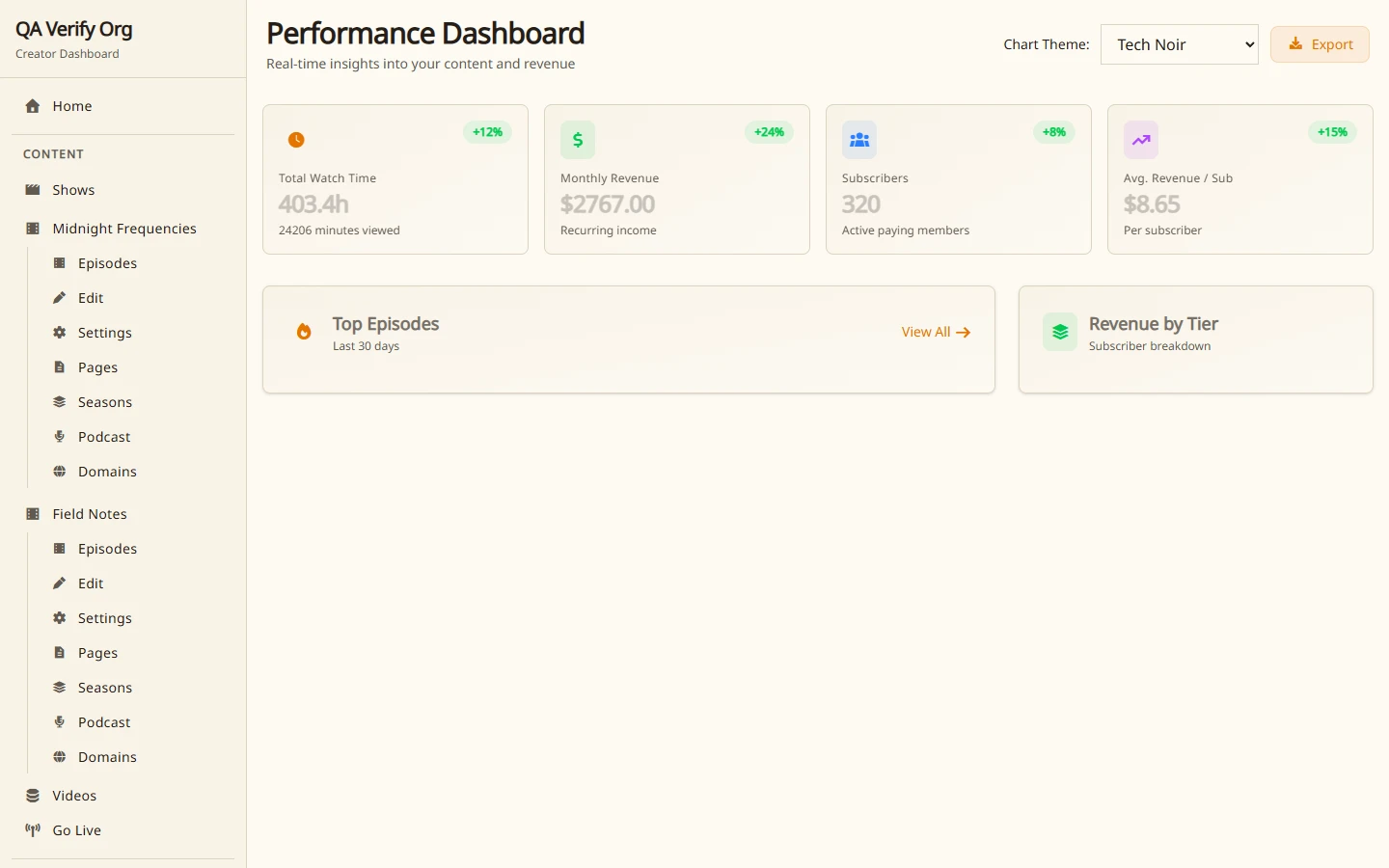Click gear Settings icon under Midnight Frequencies
The height and width of the screenshot is (868, 1389).
(x=59, y=333)
